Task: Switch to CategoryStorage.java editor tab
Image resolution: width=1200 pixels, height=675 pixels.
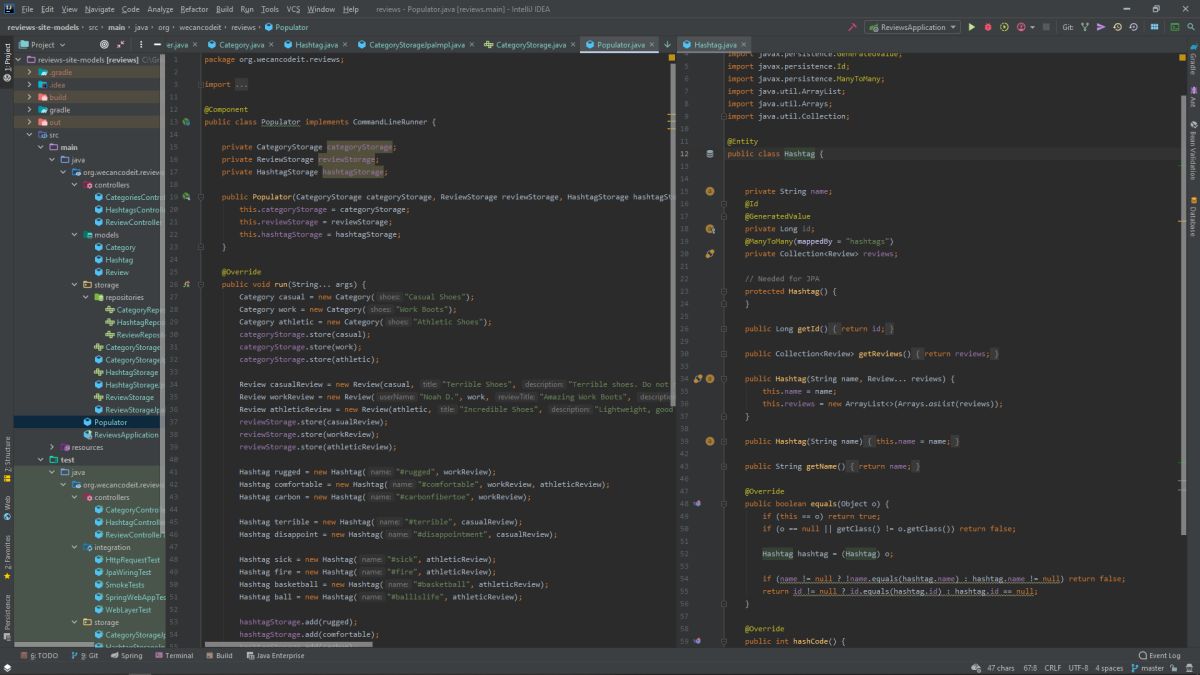Action: point(531,45)
